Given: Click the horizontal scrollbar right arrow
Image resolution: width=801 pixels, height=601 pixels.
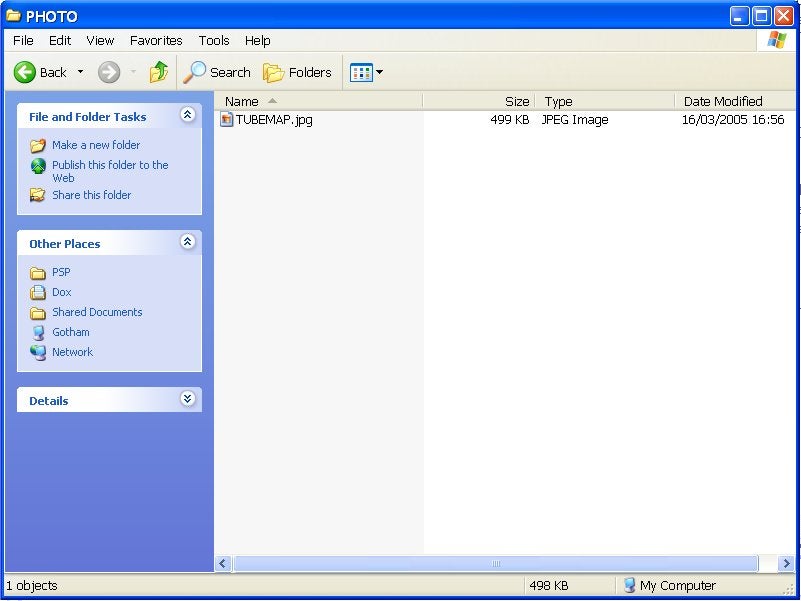Looking at the screenshot, I should [787, 563].
